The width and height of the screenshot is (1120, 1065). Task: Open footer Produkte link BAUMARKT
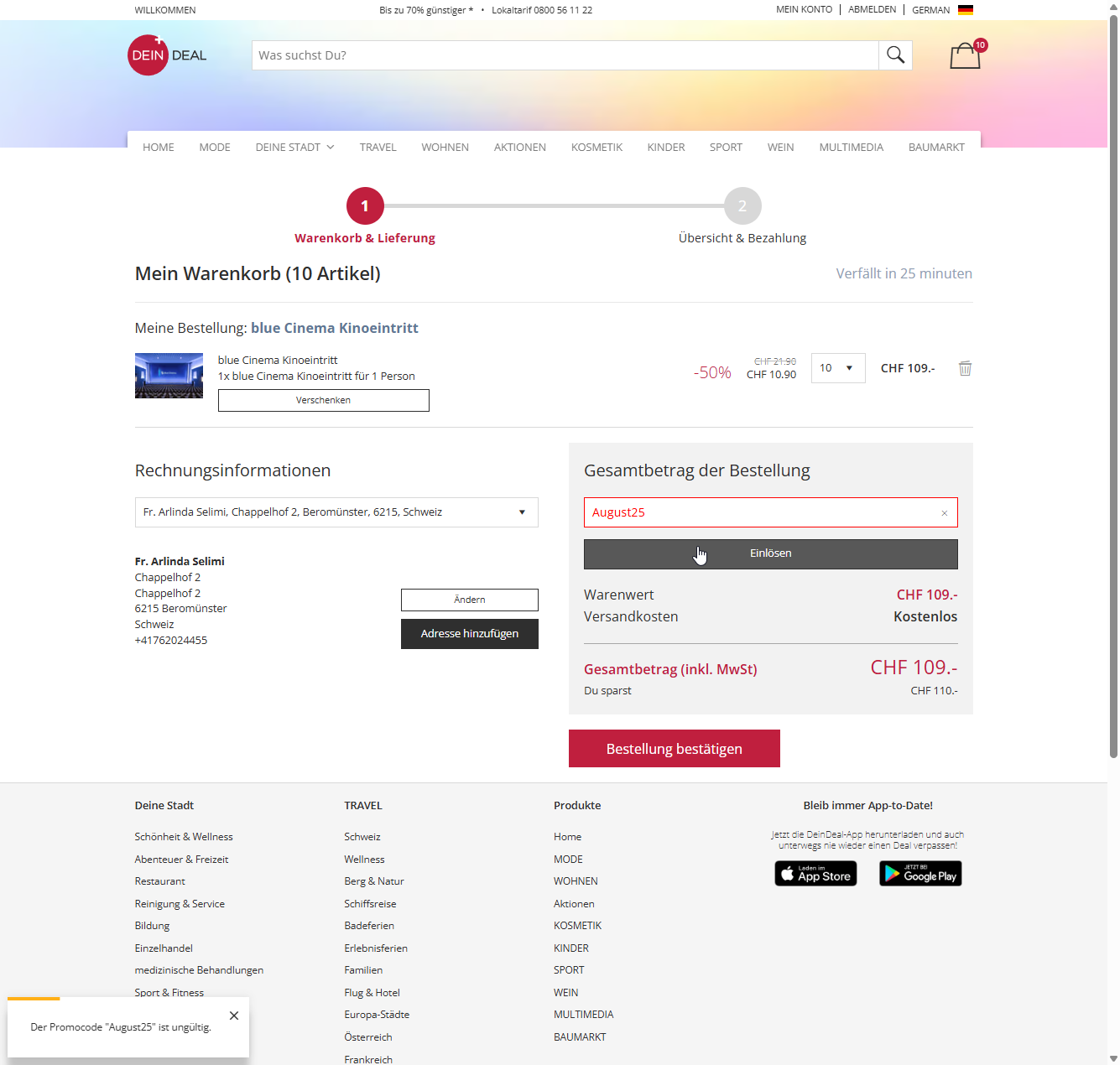click(580, 1037)
